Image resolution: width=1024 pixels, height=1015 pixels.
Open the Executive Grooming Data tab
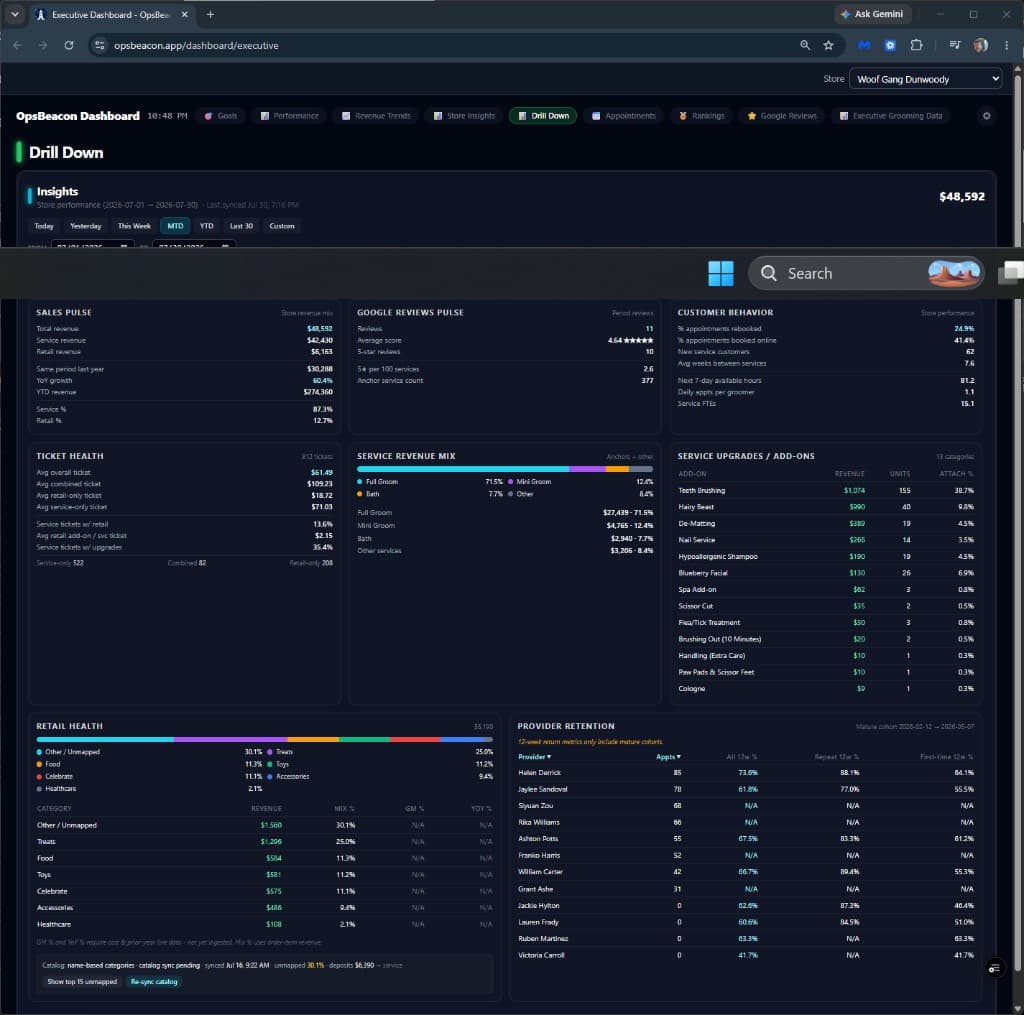tap(891, 116)
